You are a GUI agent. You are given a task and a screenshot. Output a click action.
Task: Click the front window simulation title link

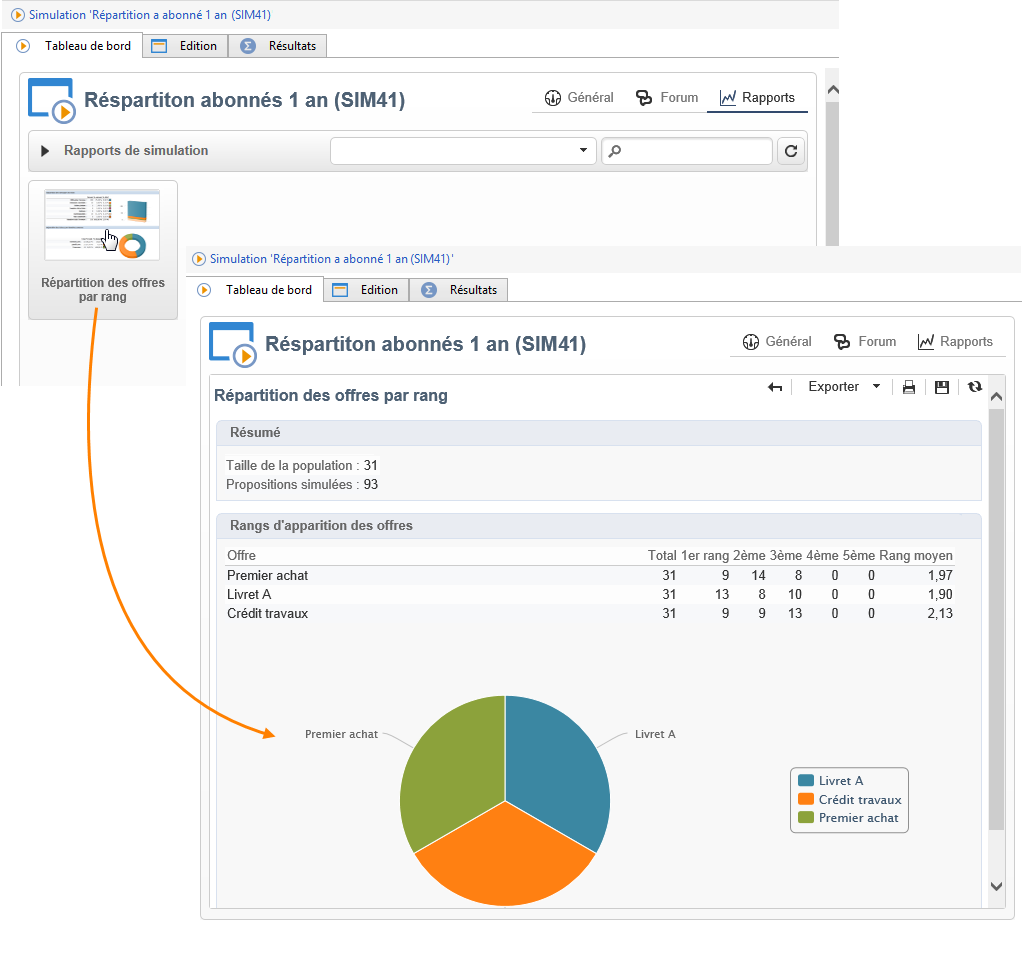click(331, 259)
